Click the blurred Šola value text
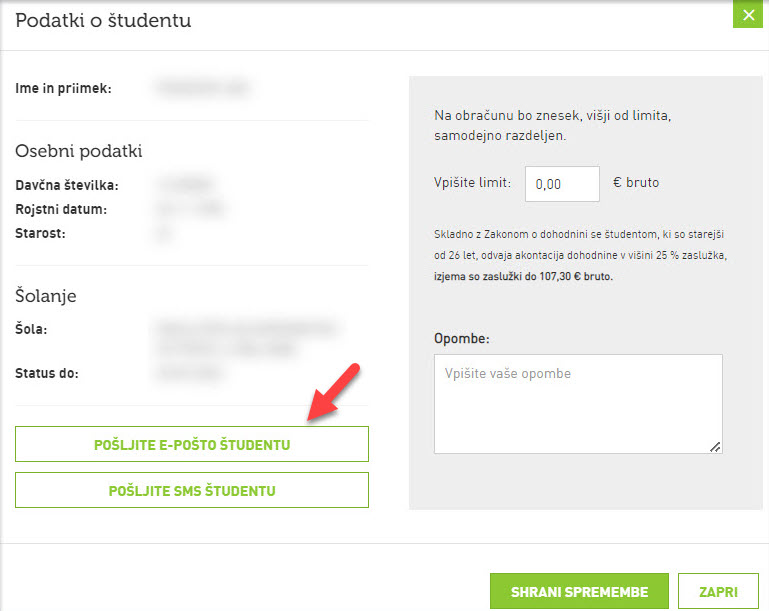Image resolution: width=769 pixels, height=611 pixels. 248,338
